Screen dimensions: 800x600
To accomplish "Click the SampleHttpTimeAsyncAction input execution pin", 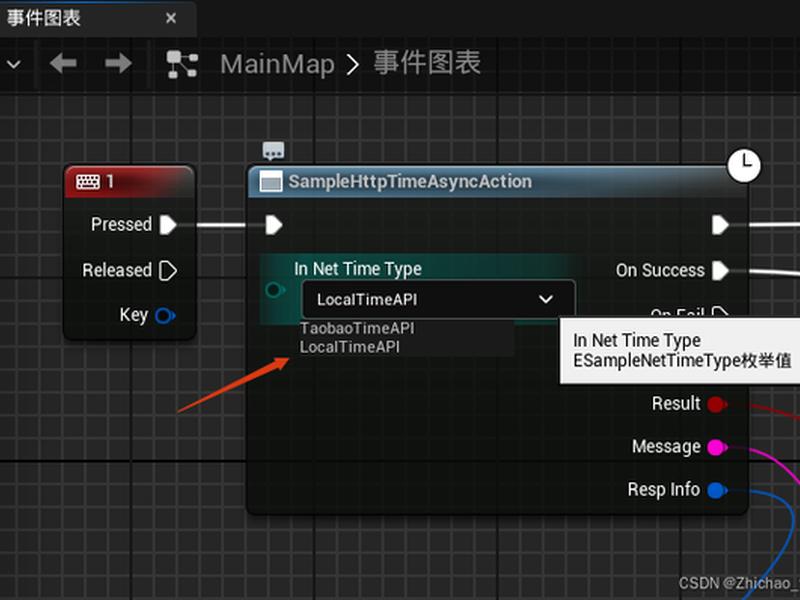I will pyautogui.click(x=273, y=225).
